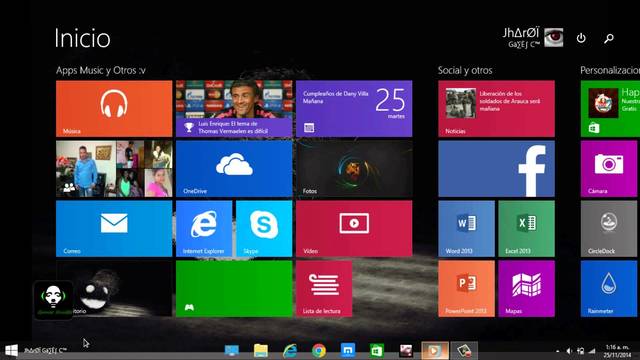The image size is (640, 360).
Task: Click the volume icon in system tray
Action: point(569,351)
